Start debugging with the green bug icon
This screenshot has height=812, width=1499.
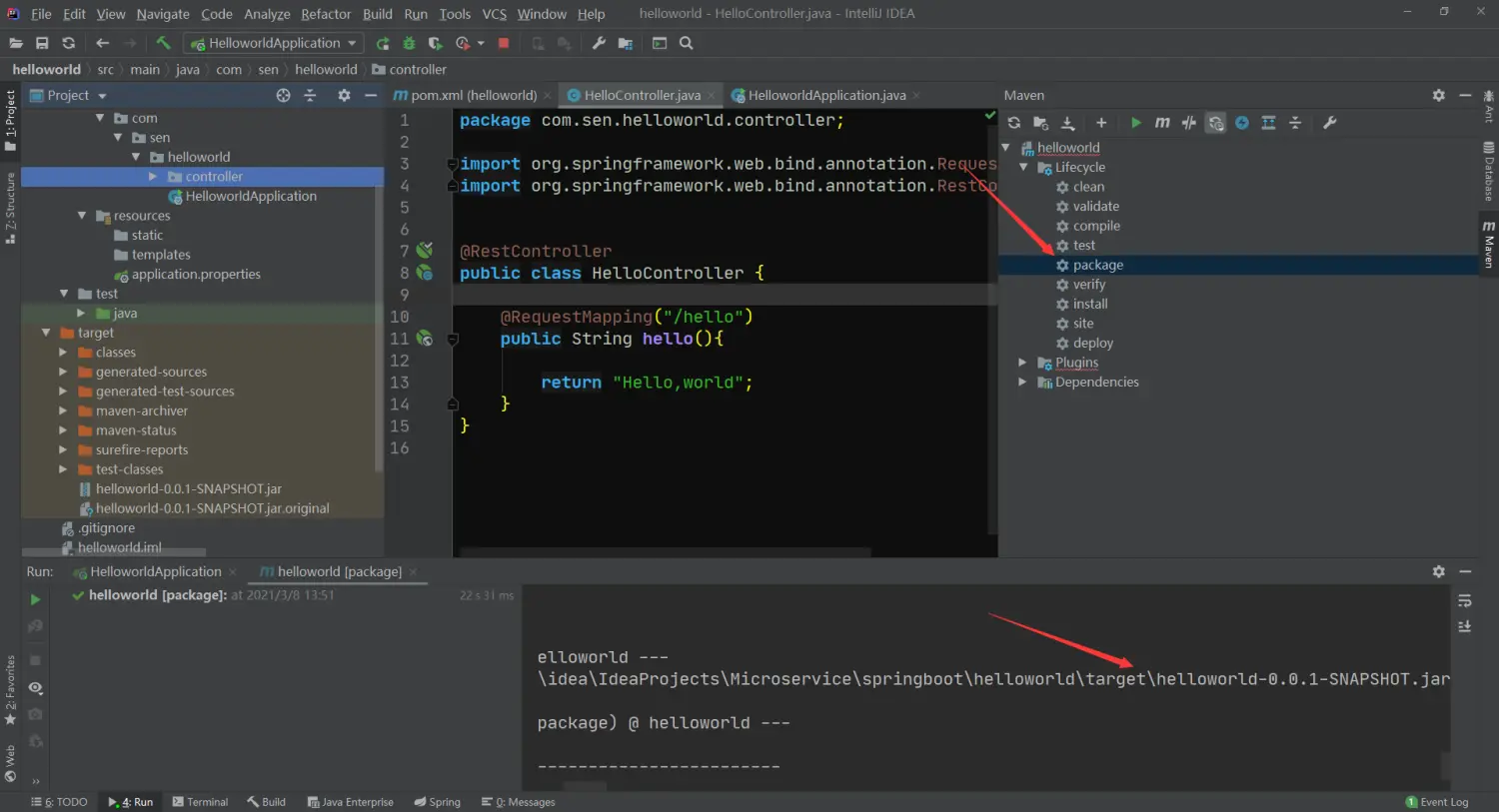[x=409, y=43]
